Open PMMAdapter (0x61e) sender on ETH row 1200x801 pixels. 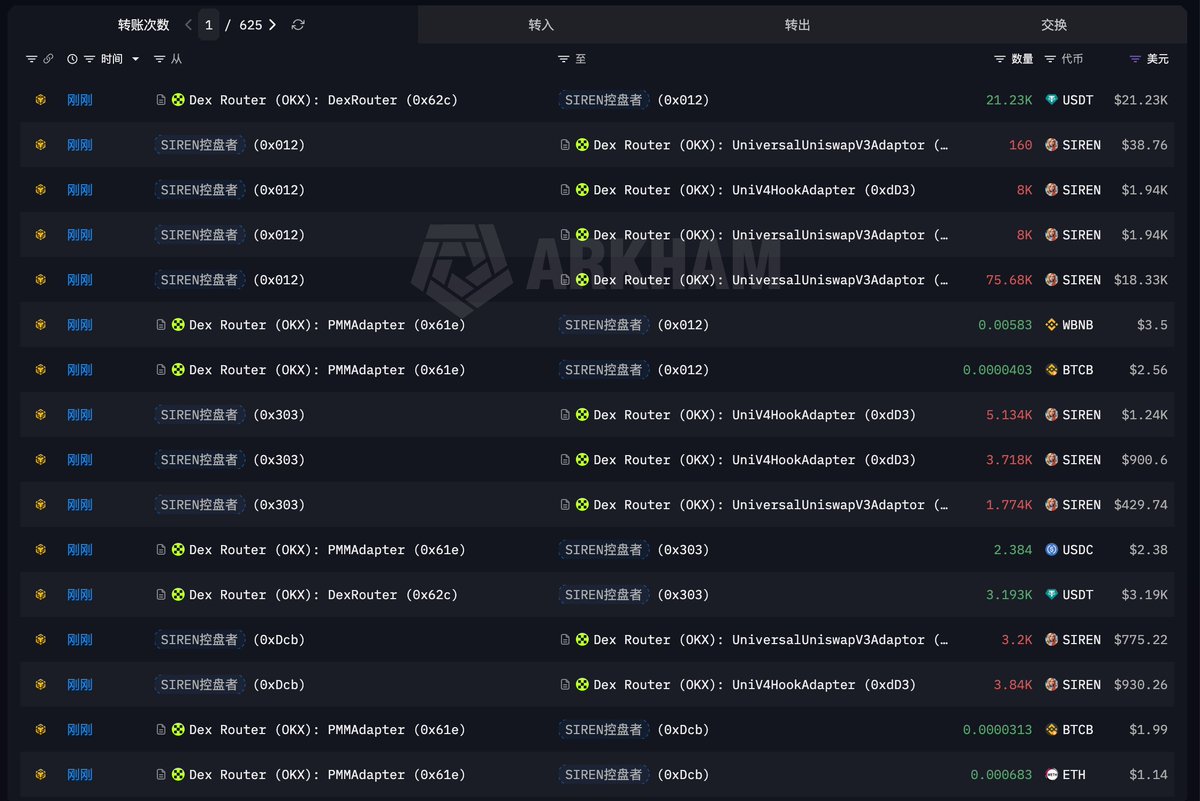(x=327, y=775)
